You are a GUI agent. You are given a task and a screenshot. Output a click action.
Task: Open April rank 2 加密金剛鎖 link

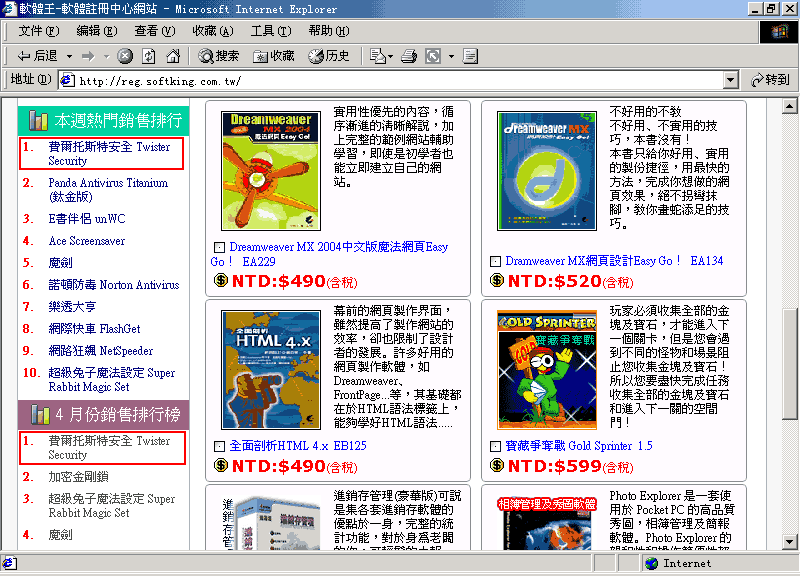click(78, 477)
